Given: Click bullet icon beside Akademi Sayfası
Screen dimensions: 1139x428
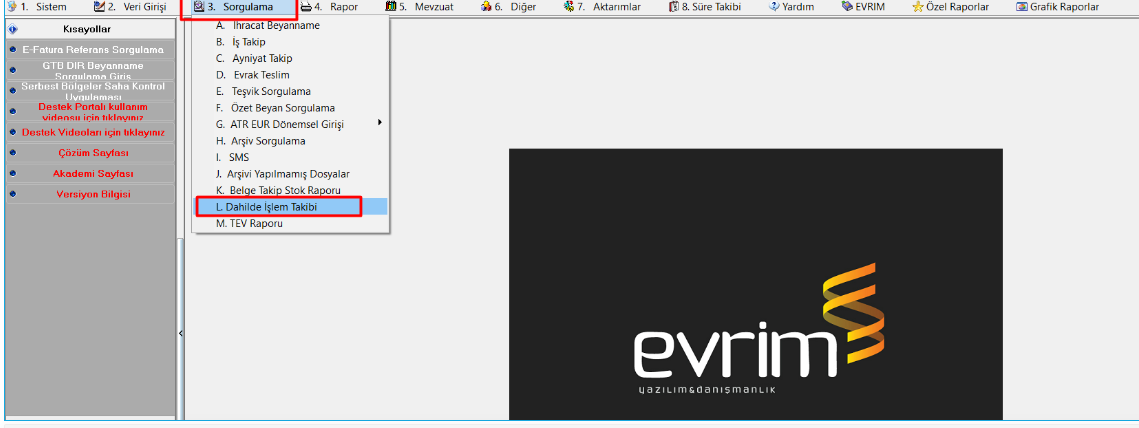Looking at the screenshot, I should click(14, 174).
